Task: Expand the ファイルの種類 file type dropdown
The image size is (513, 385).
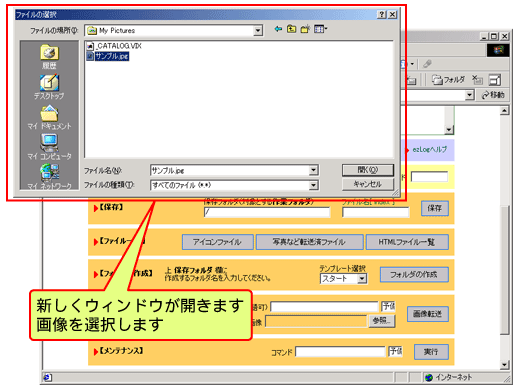Action: point(313,185)
